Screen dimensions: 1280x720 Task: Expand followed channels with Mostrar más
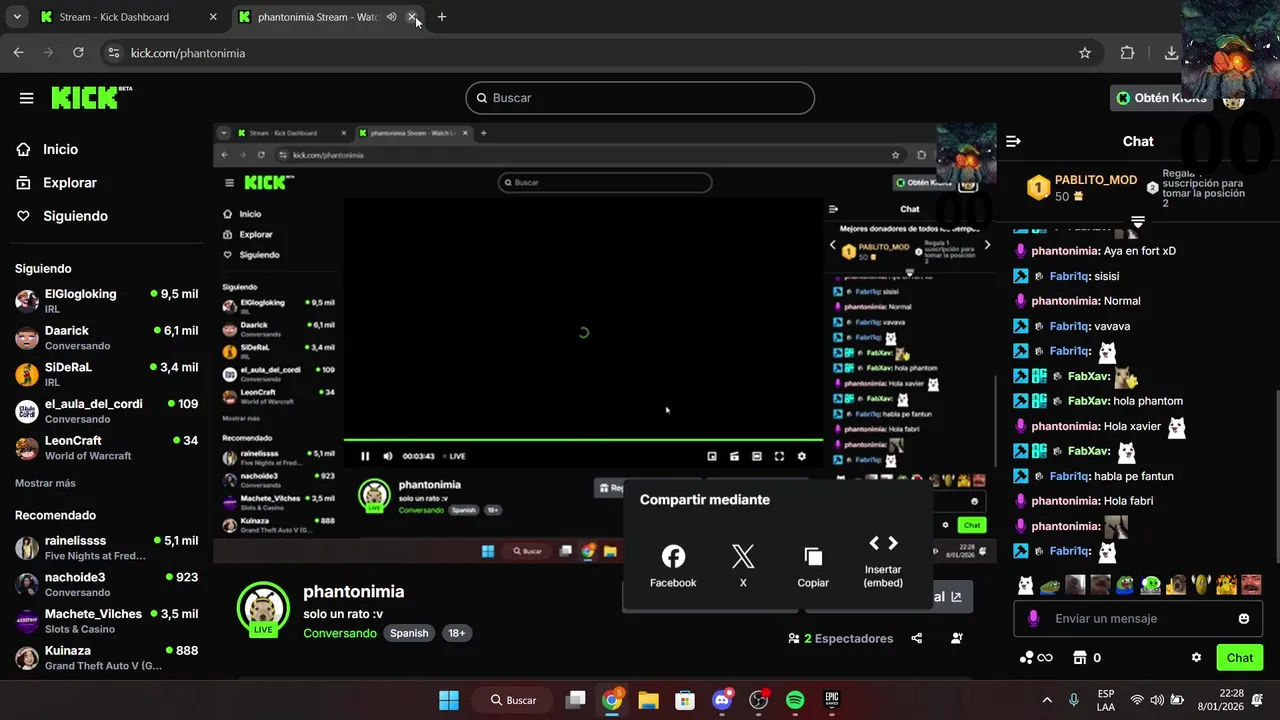tap(45, 483)
